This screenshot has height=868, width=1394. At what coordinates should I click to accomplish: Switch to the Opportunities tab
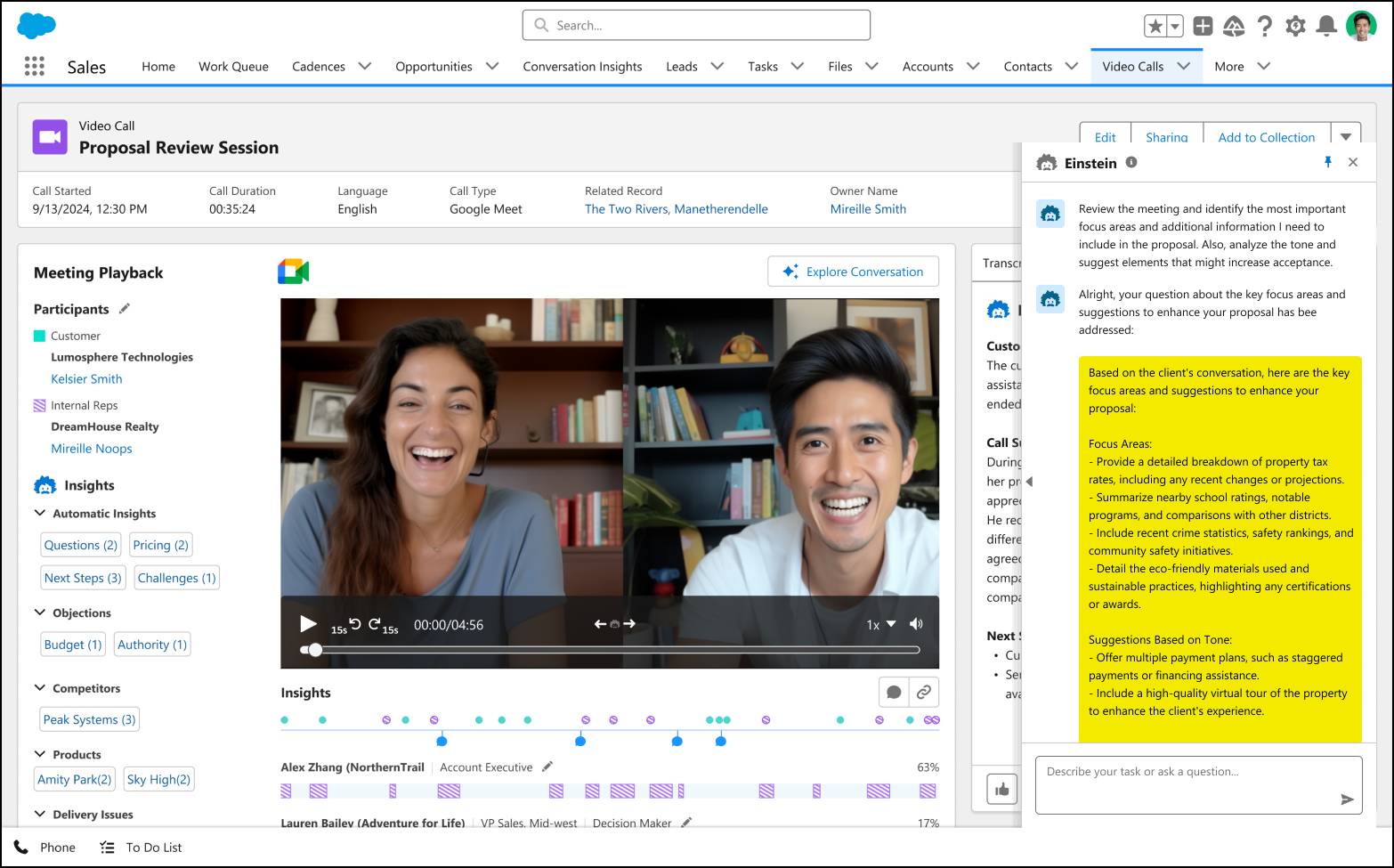[x=434, y=66]
